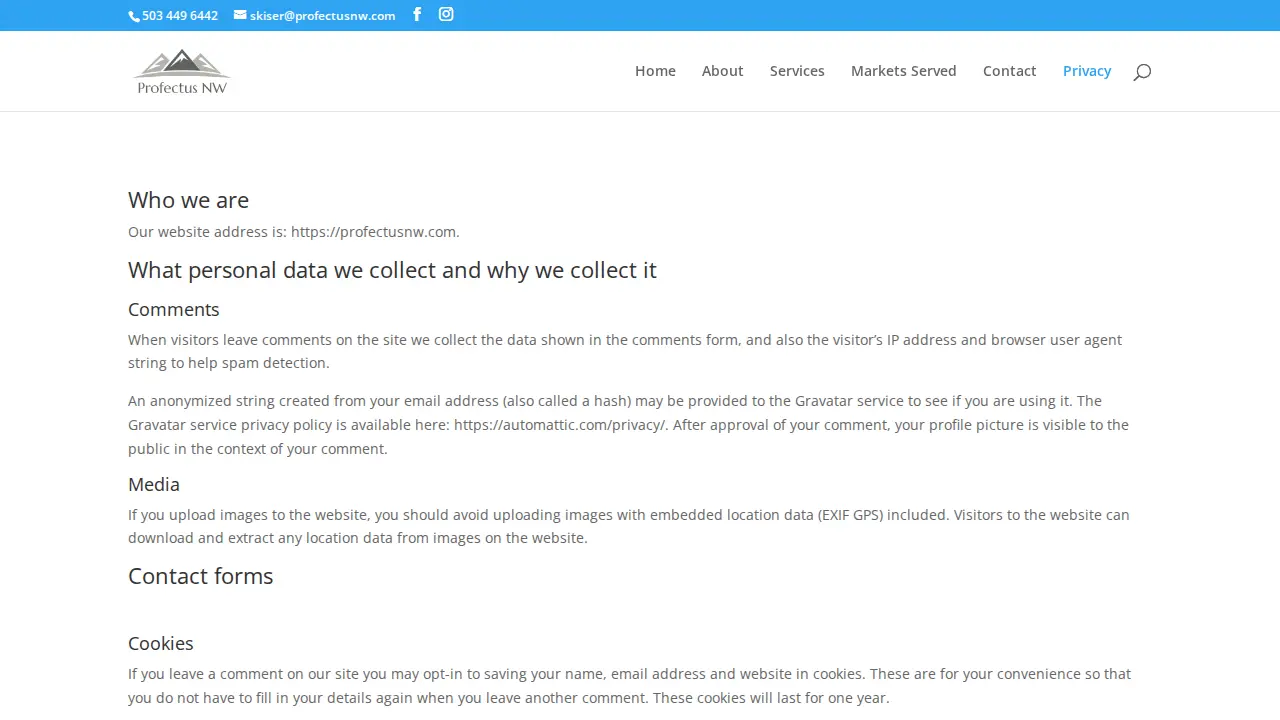Click the 'What personal data we collect' heading

pos(392,270)
